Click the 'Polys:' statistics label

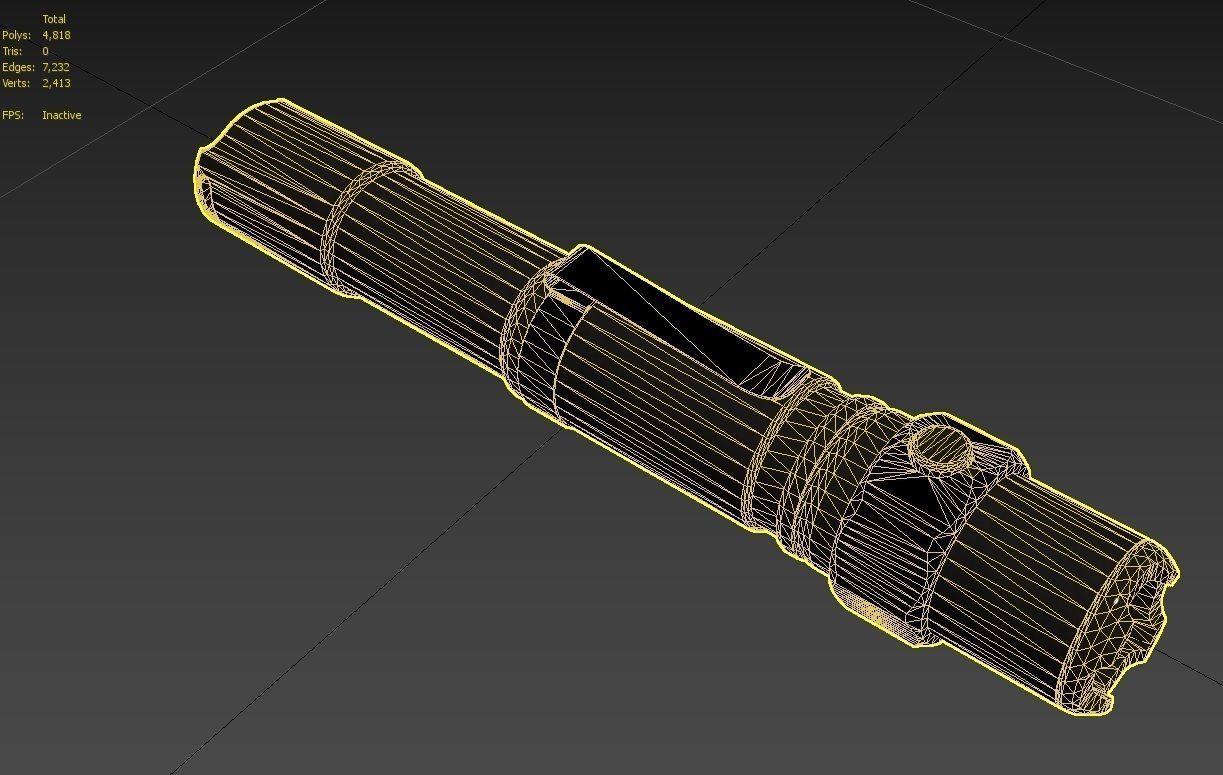[x=16, y=35]
